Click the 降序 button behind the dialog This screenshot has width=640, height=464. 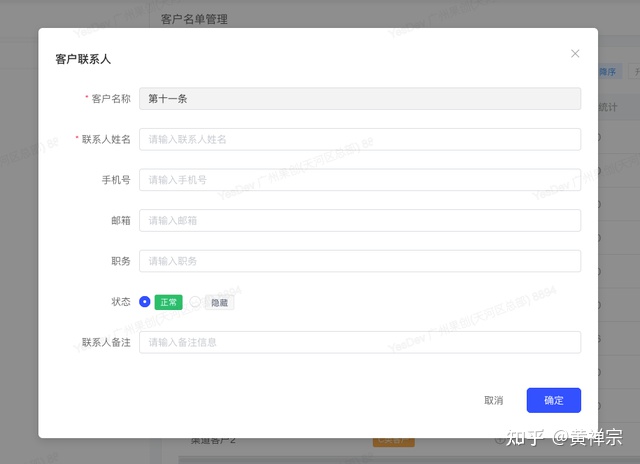610,72
